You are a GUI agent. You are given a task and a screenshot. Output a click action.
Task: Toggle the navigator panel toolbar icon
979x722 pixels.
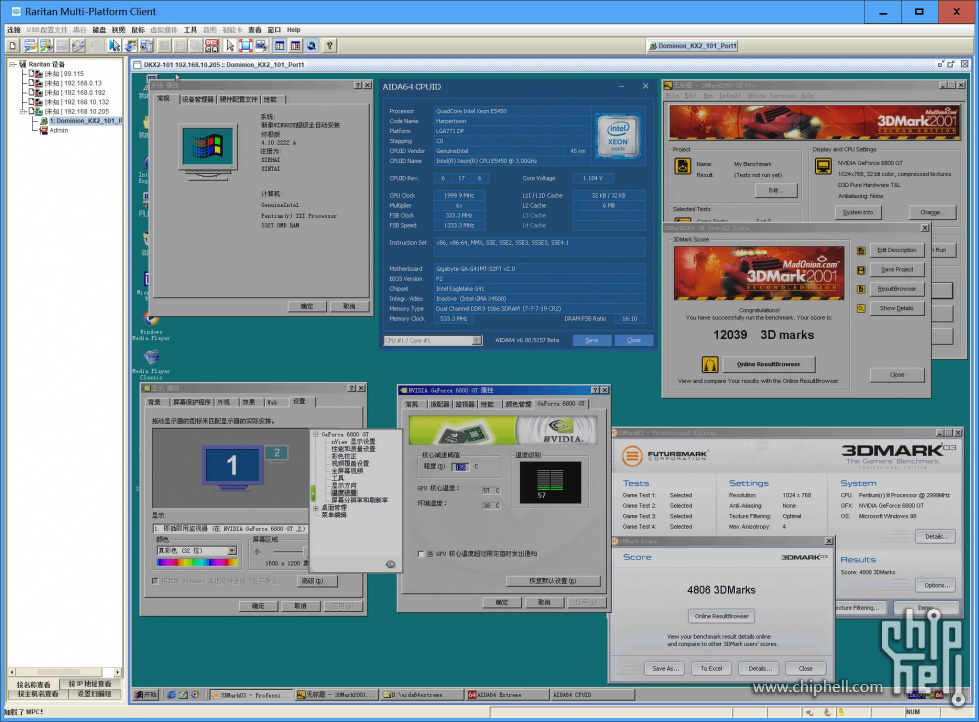coord(279,46)
